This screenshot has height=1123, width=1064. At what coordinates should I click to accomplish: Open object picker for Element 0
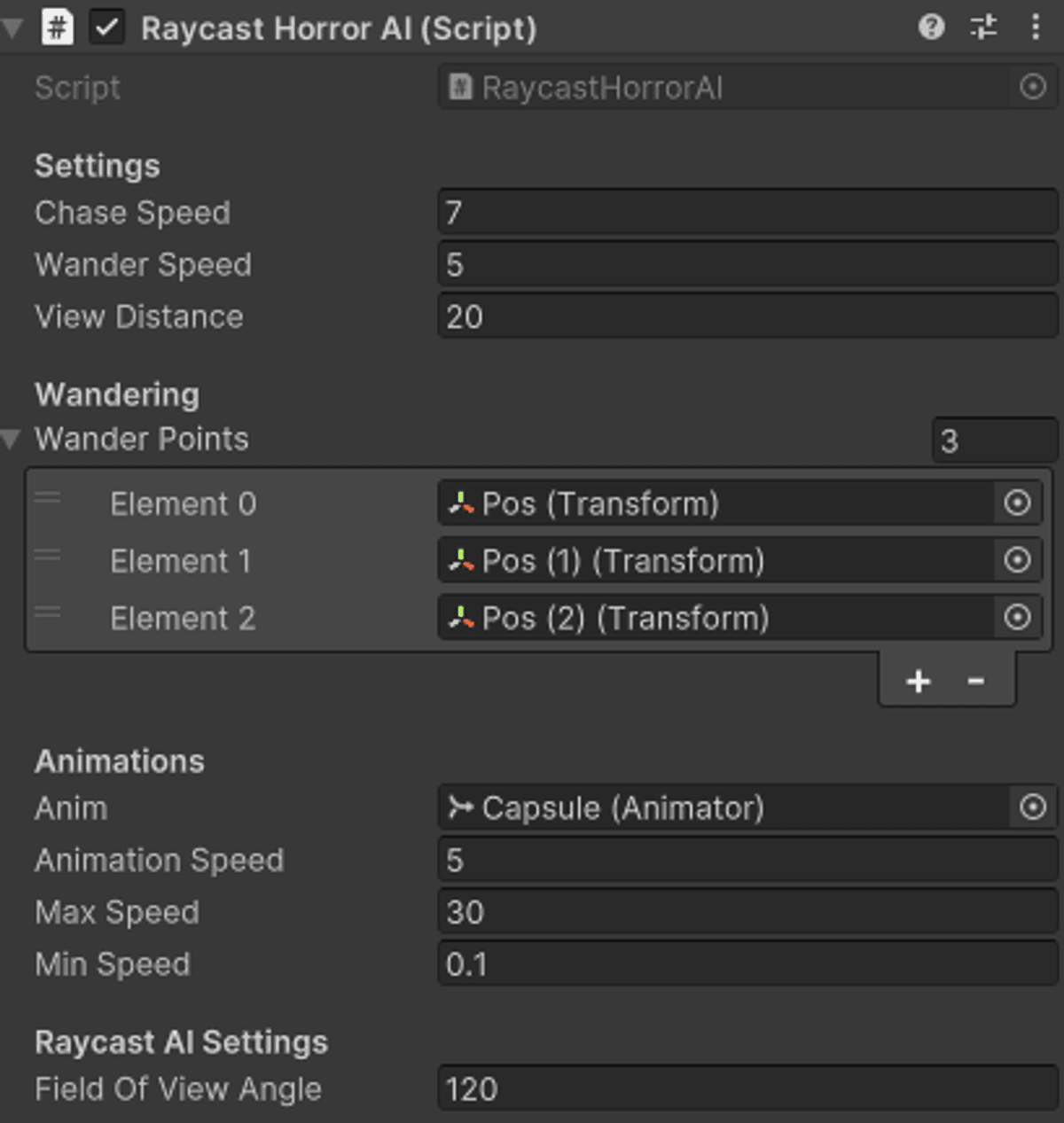[1017, 503]
